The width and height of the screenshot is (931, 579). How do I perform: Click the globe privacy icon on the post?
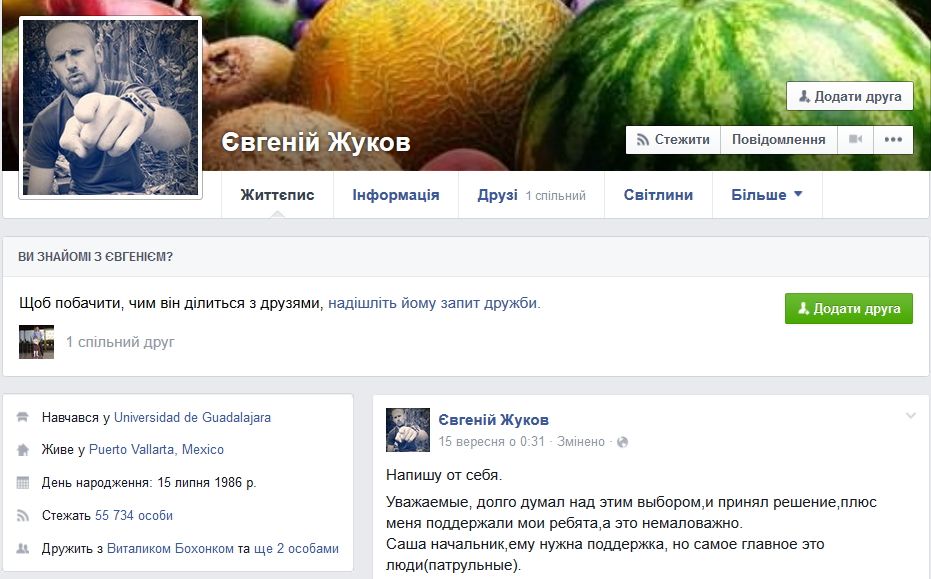(x=622, y=442)
